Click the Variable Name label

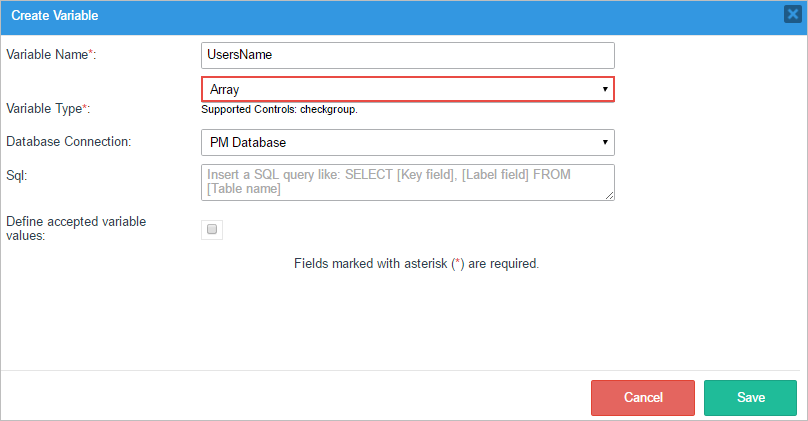pyautogui.click(x=49, y=54)
